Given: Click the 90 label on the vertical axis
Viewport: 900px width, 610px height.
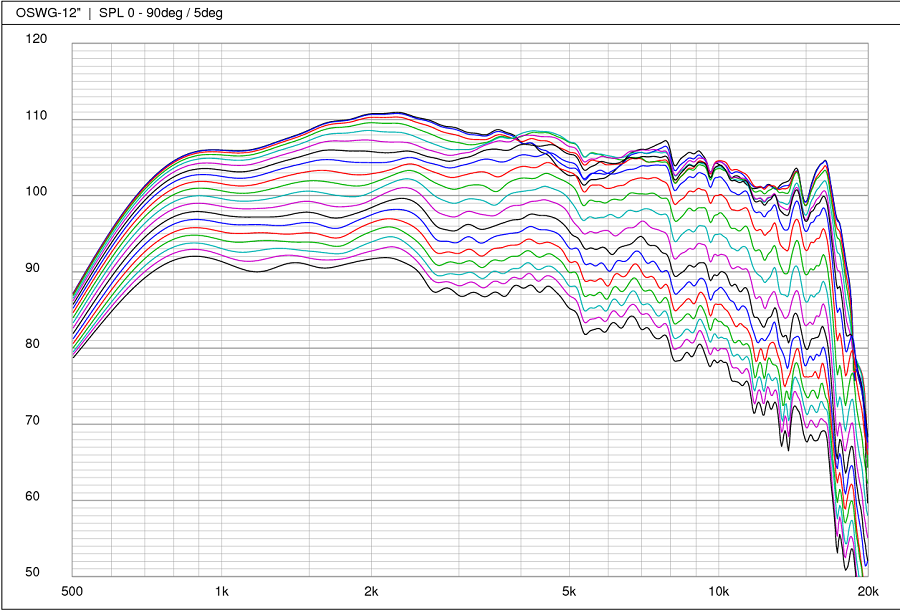Looking at the screenshot, I should coord(33,268).
